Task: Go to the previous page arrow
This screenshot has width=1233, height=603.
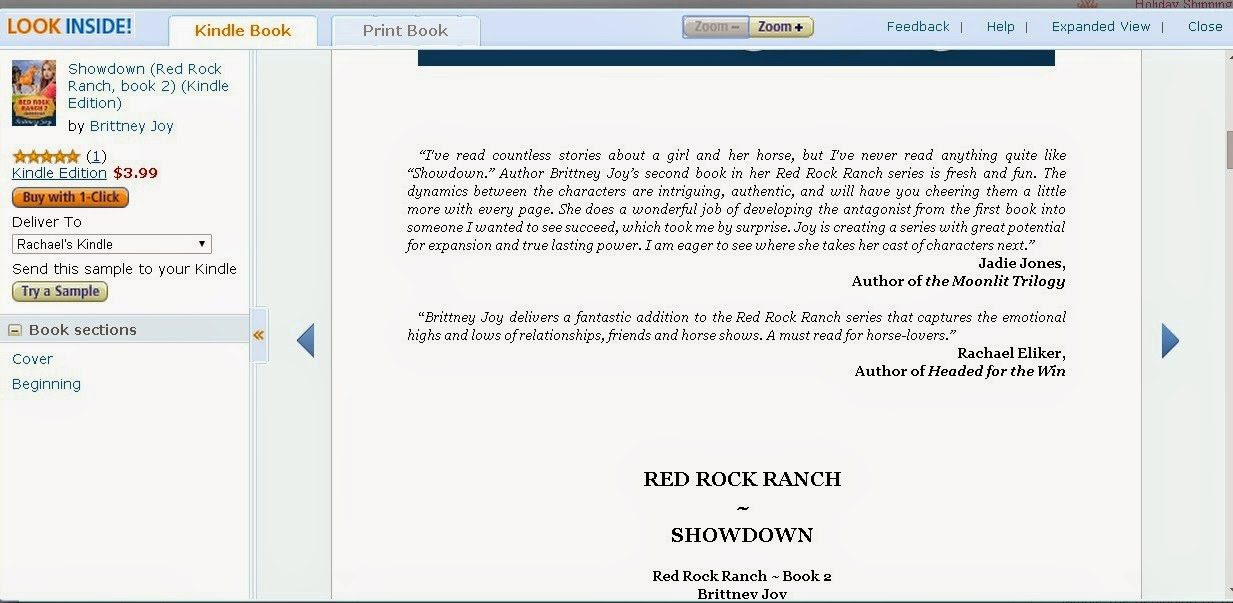Action: (306, 340)
